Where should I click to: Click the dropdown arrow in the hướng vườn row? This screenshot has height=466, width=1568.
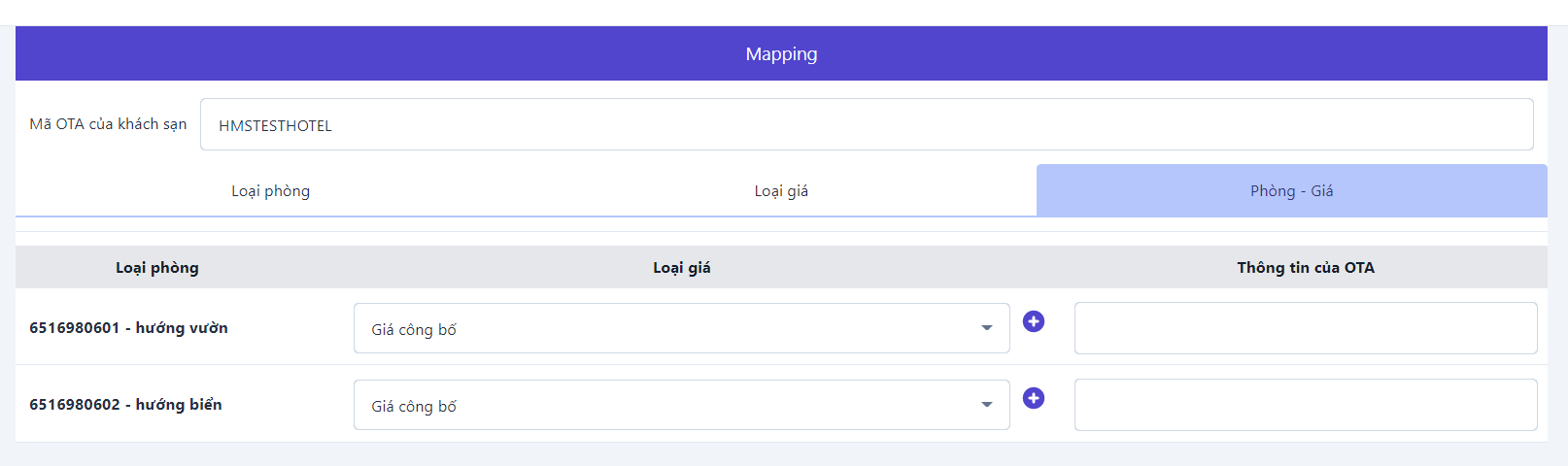987,328
